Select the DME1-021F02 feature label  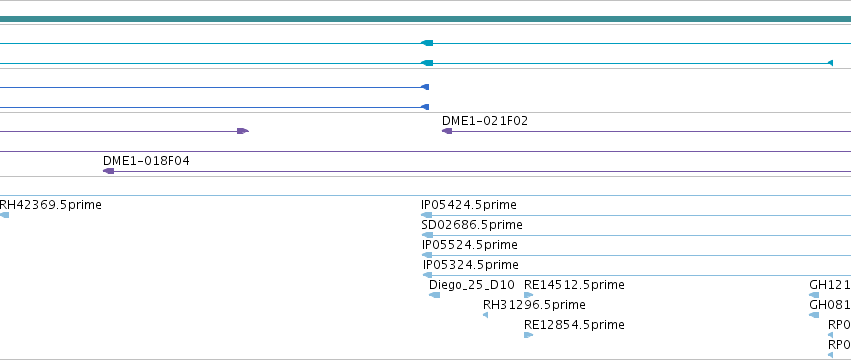(x=485, y=121)
